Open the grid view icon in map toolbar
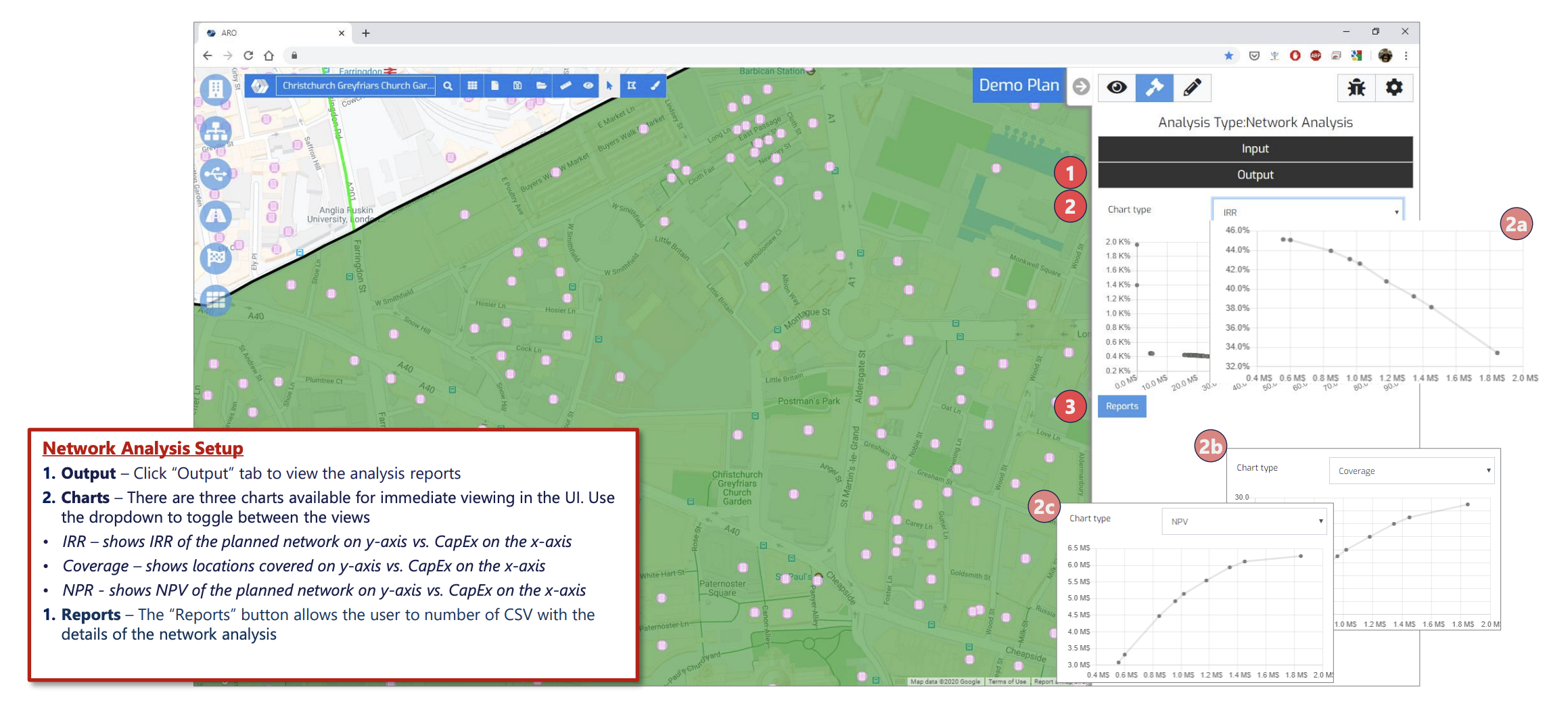Screen dimensions: 1568x710 click(472, 86)
